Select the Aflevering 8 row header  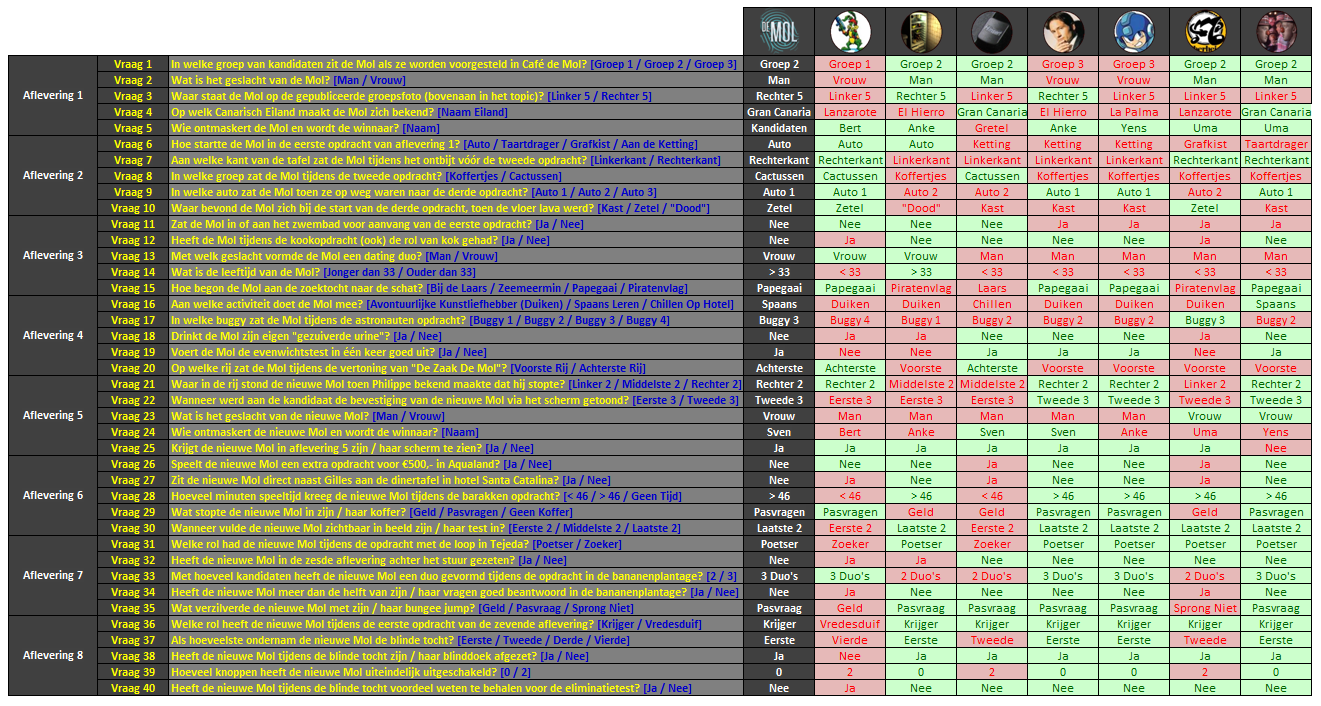point(54,656)
